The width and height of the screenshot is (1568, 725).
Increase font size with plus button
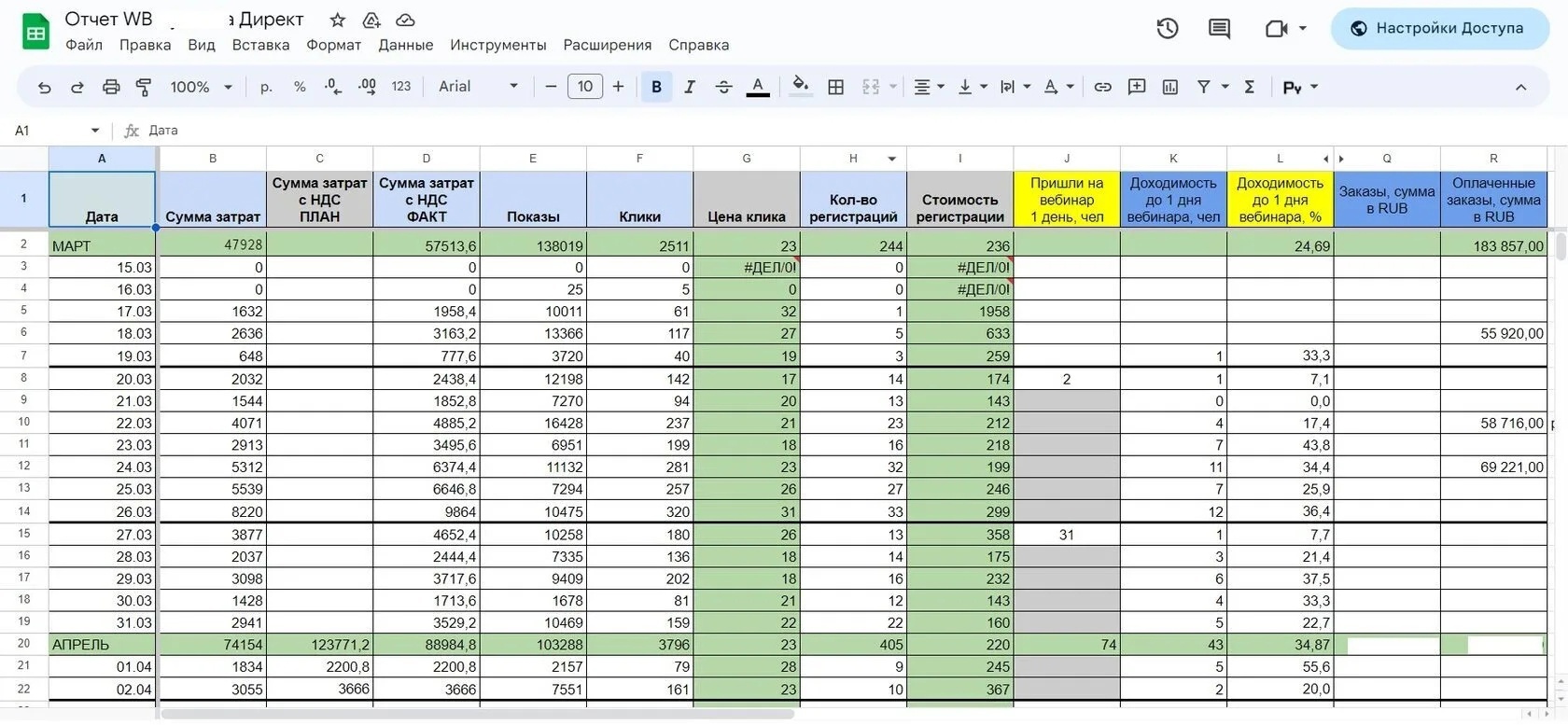tap(618, 87)
